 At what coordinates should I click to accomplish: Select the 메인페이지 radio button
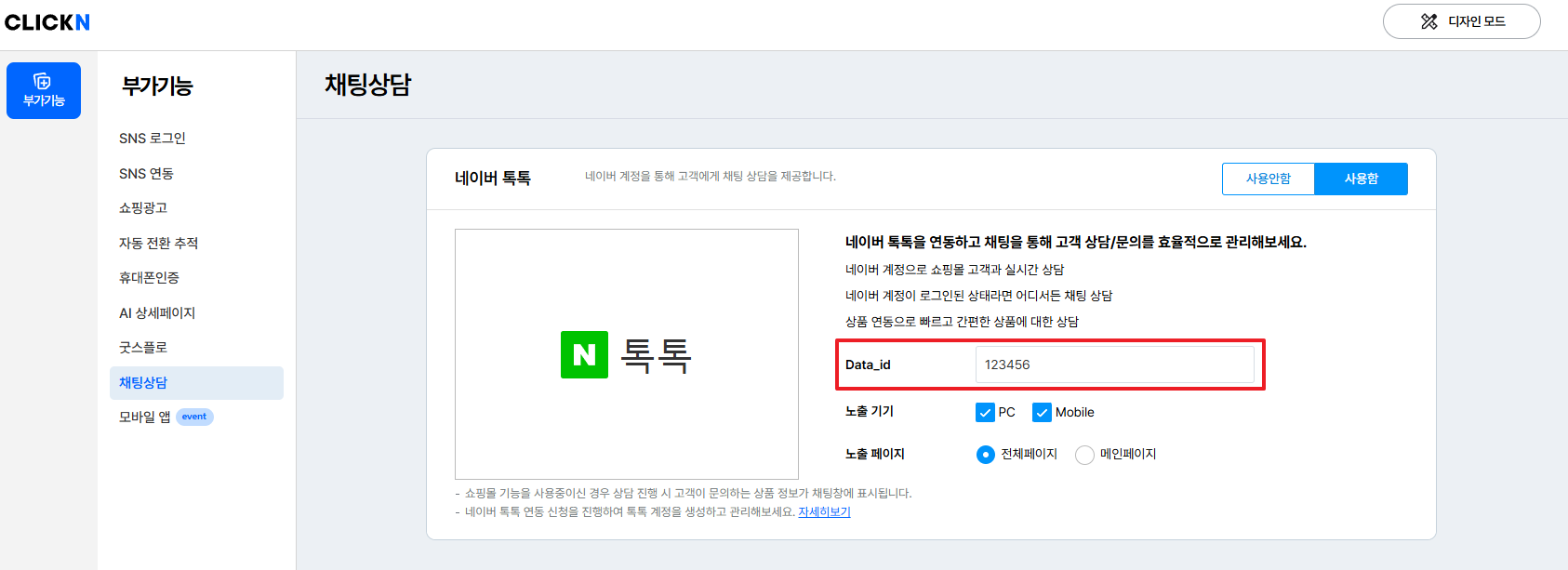(x=1084, y=455)
